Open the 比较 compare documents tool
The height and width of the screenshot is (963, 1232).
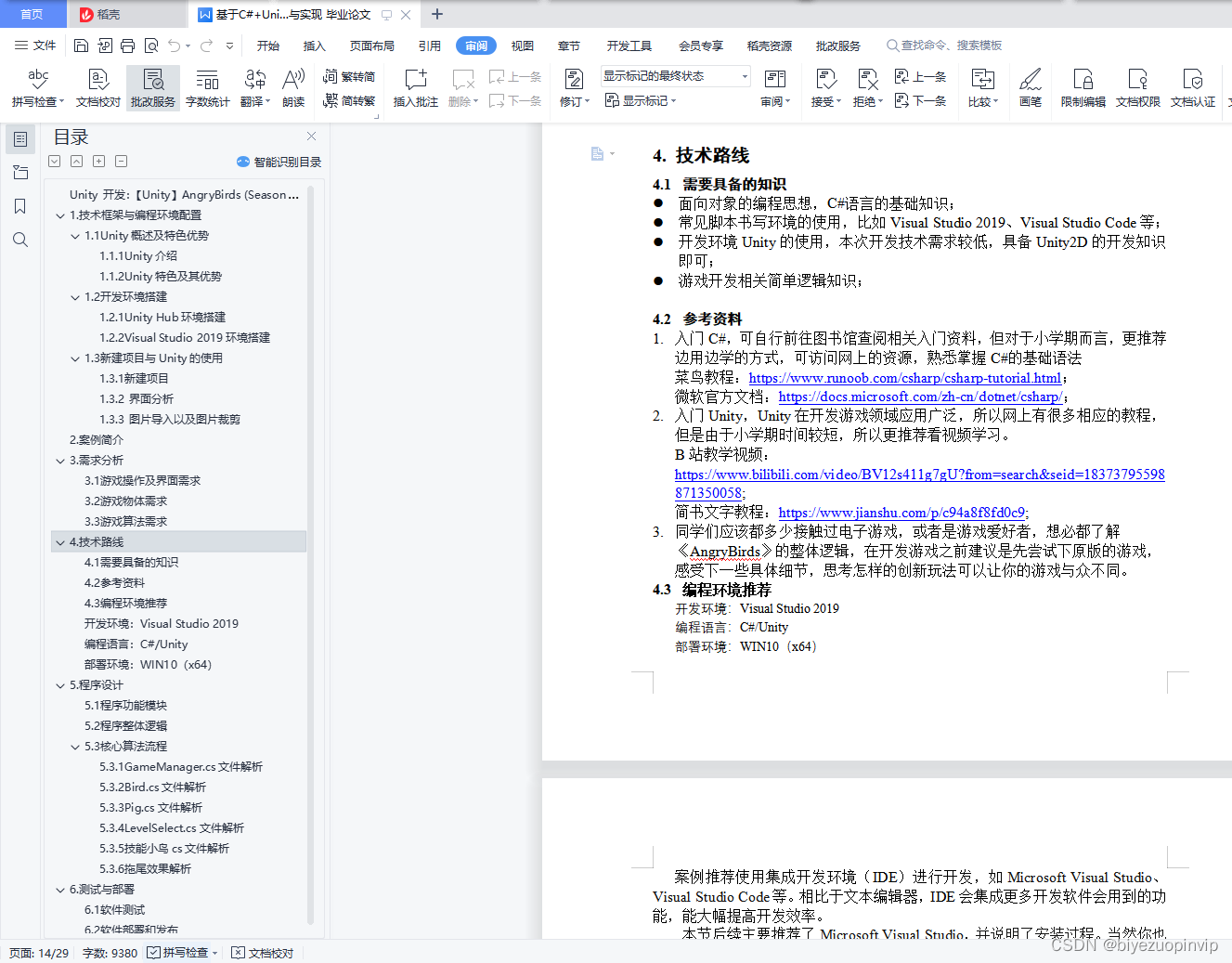tap(982, 89)
